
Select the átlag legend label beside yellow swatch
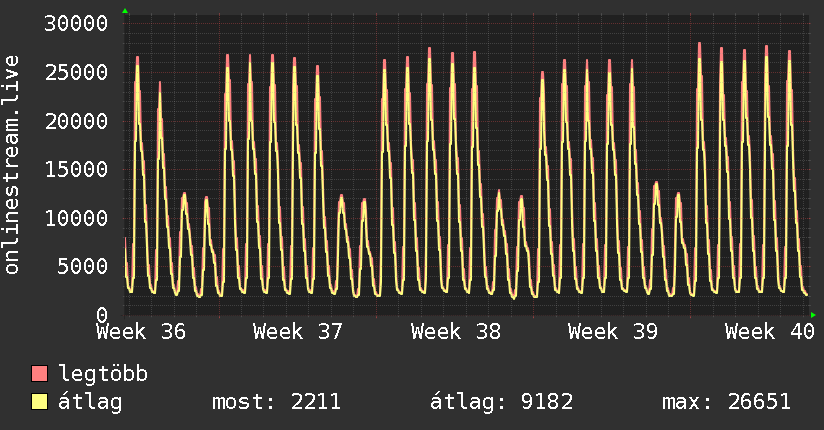click(x=90, y=402)
